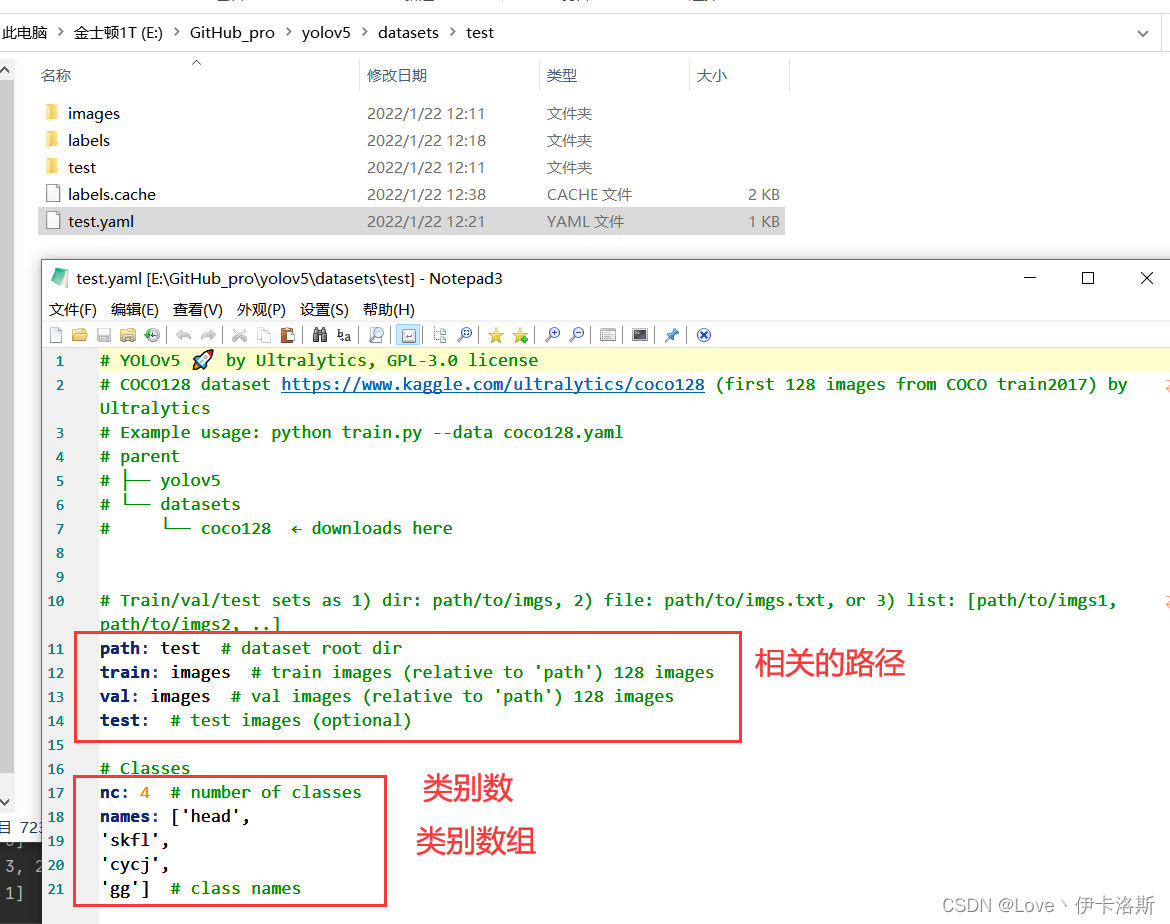Expand chevron after 金士顿1T (E:) breadcrumb
The width and height of the screenshot is (1170, 924).
pyautogui.click(x=176, y=32)
